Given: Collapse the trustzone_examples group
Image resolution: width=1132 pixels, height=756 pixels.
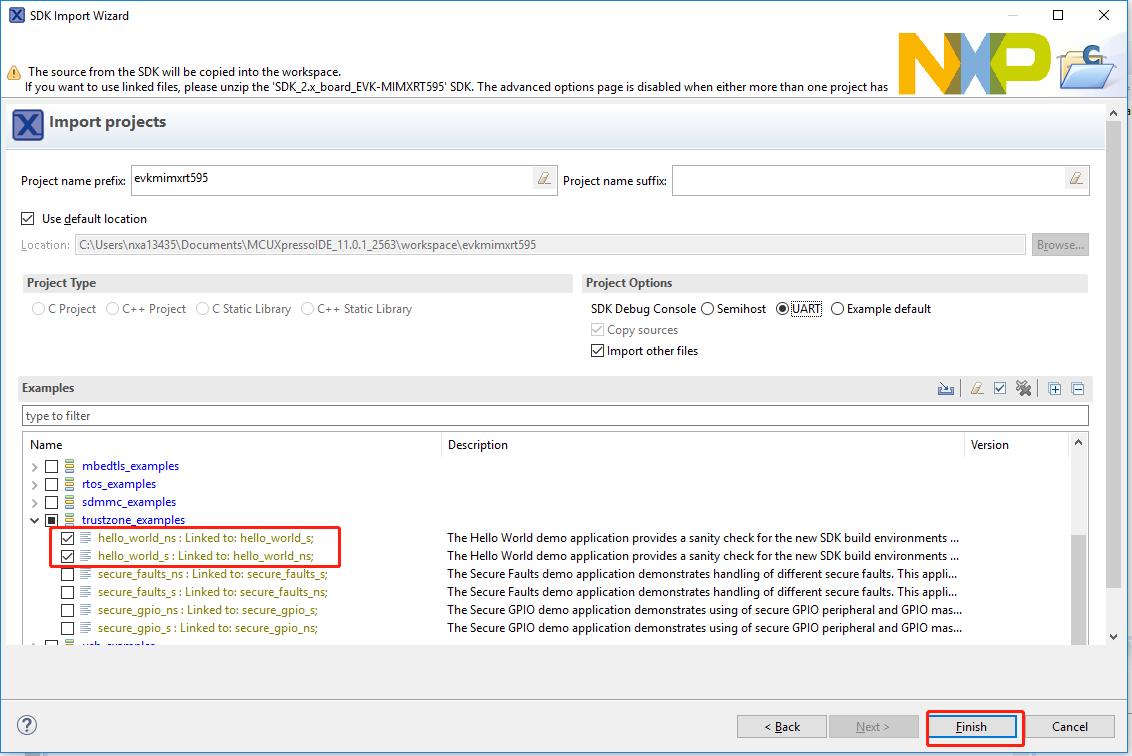Looking at the screenshot, I should click(35, 520).
